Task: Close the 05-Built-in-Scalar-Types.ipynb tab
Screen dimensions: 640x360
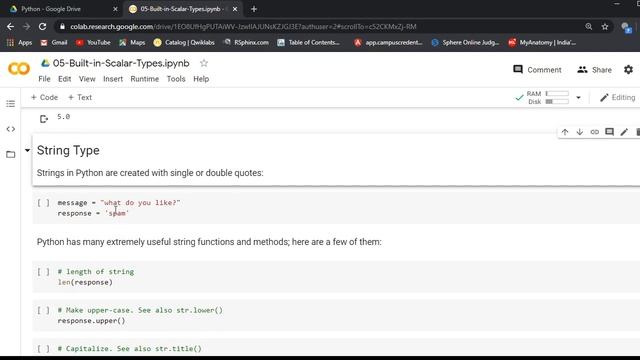Action: [x=235, y=9]
